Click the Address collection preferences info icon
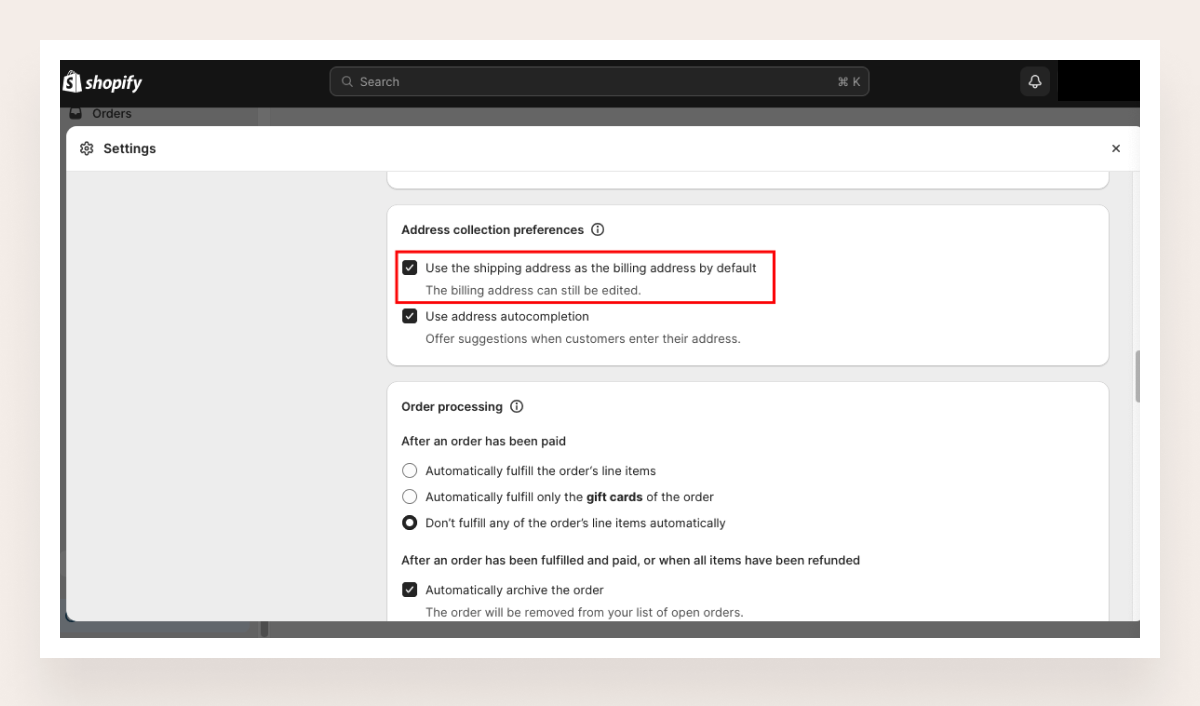The image size is (1200, 706). coord(598,230)
